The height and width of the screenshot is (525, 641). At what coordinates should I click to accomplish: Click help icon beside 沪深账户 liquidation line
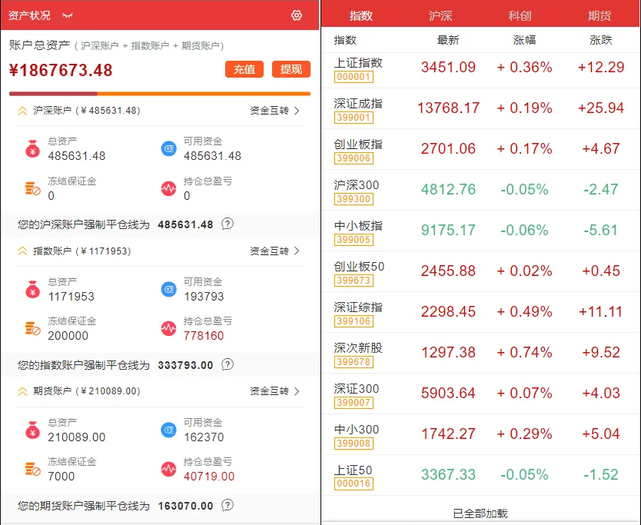coord(228,224)
